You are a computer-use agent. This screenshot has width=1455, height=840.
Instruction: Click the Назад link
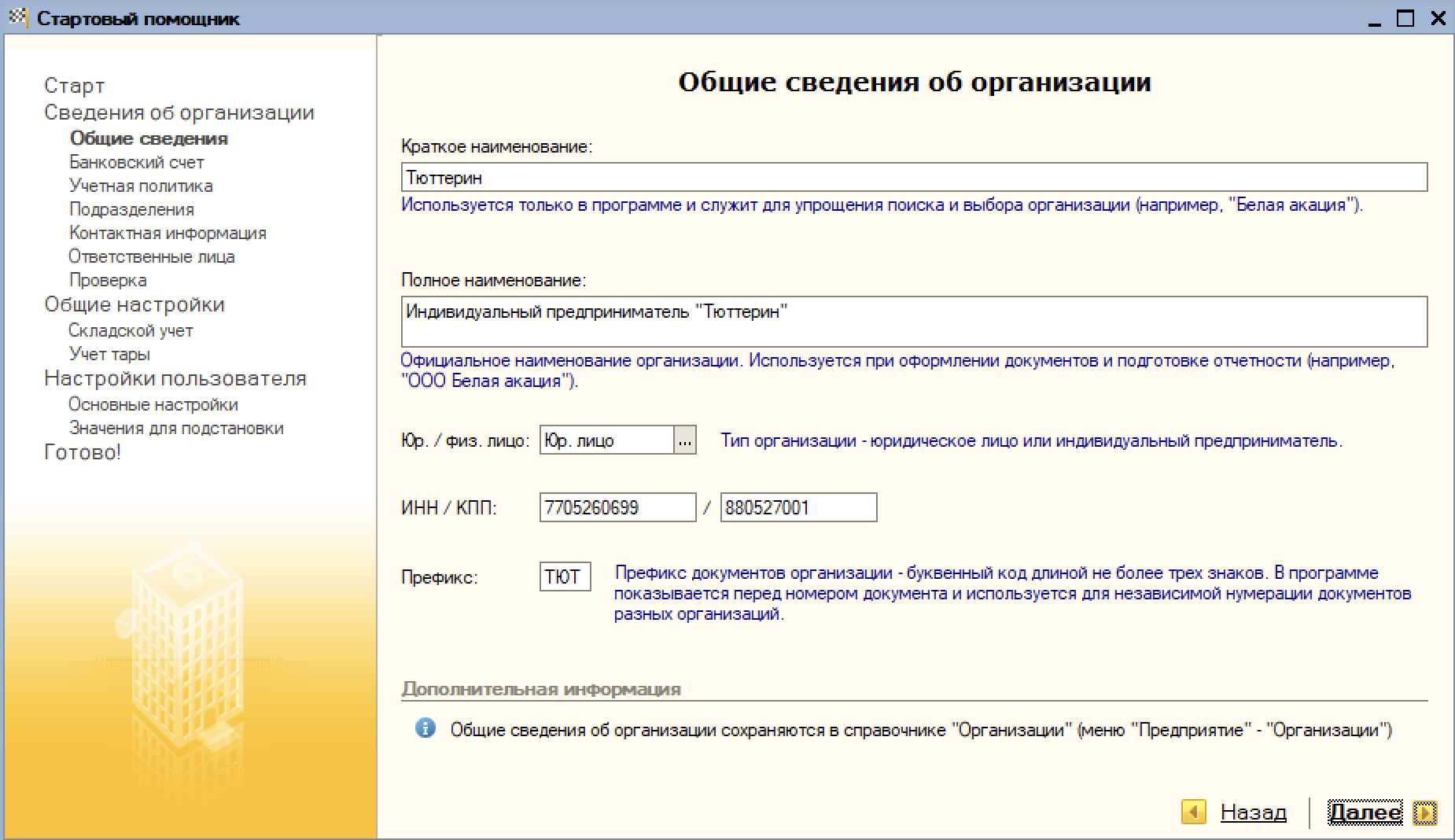pos(1254,812)
